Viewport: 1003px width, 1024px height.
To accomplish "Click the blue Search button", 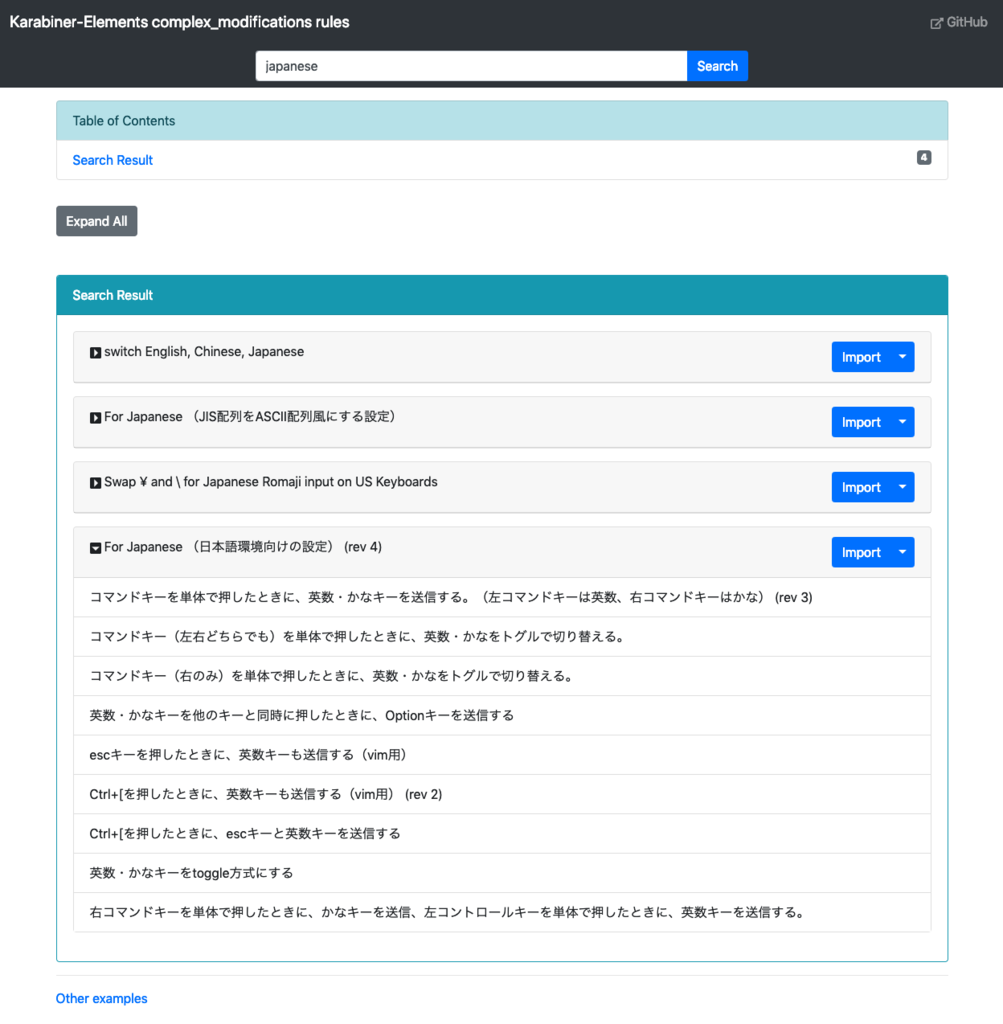I will pyautogui.click(x=717, y=66).
